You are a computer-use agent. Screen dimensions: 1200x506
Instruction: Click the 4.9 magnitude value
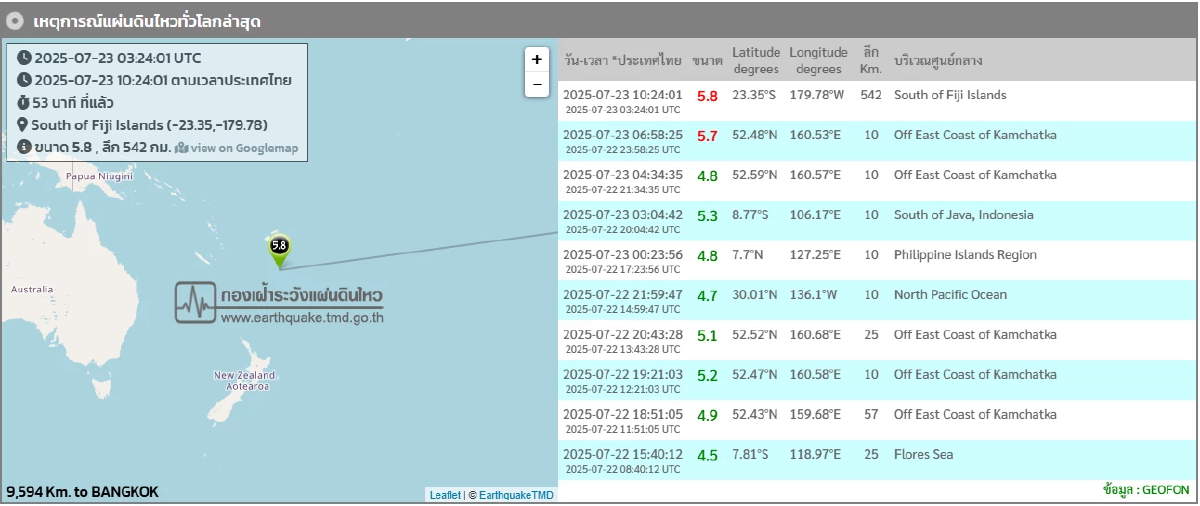click(x=707, y=416)
